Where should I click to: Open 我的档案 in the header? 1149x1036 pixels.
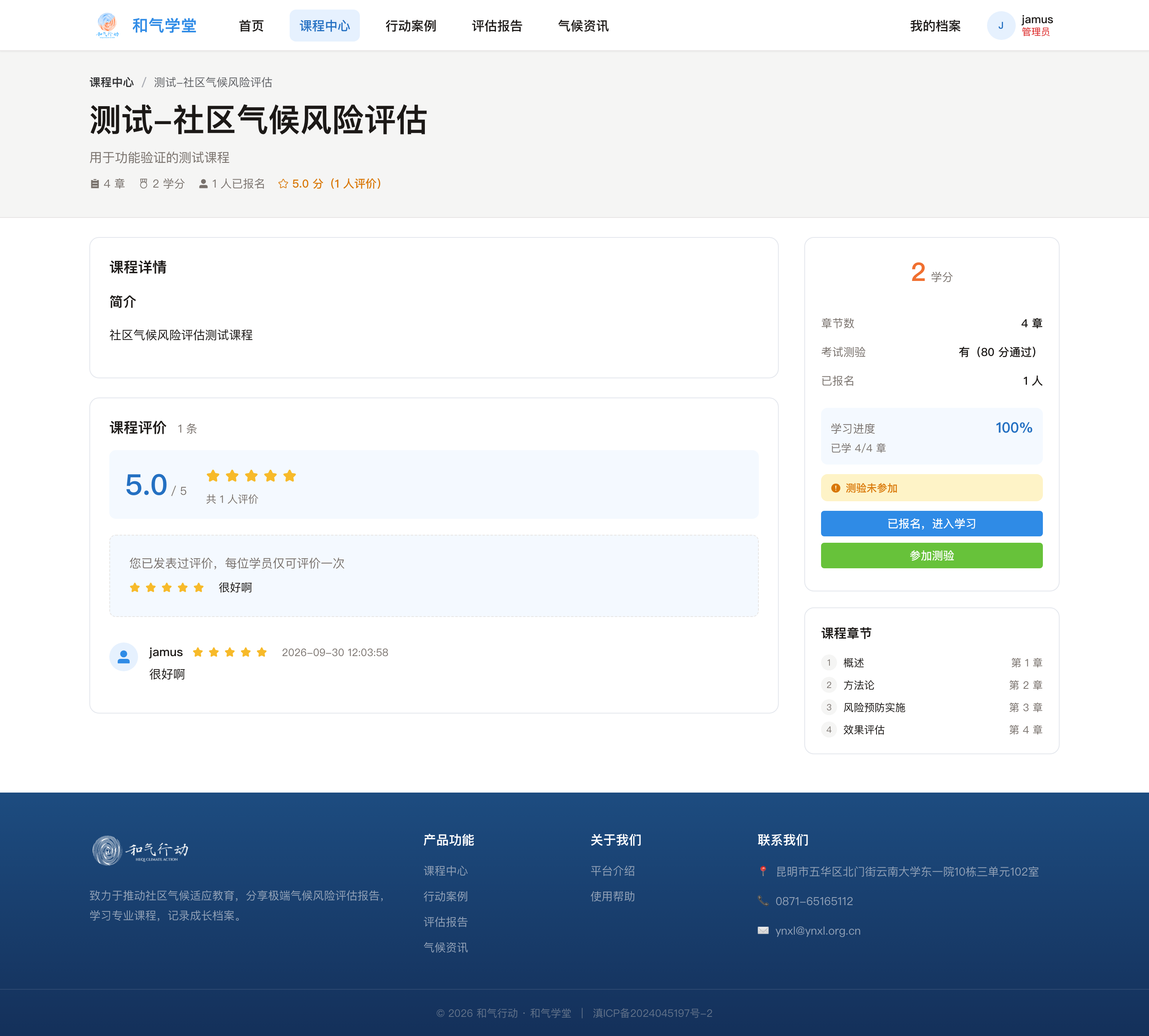point(935,26)
